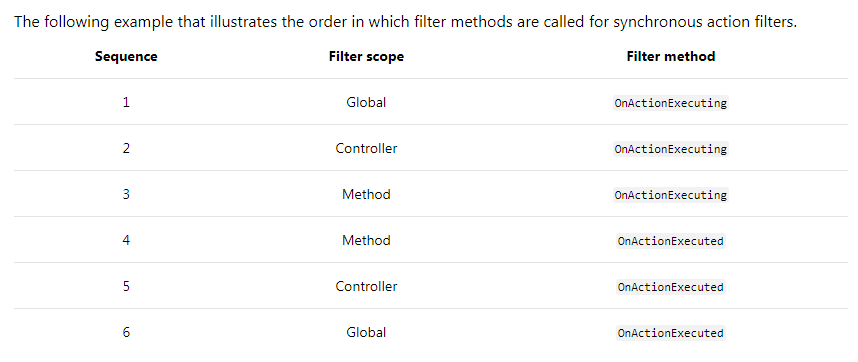858x362 pixels.
Task: Click OnActionExecuted in the sequence 4 row
Action: point(671,241)
